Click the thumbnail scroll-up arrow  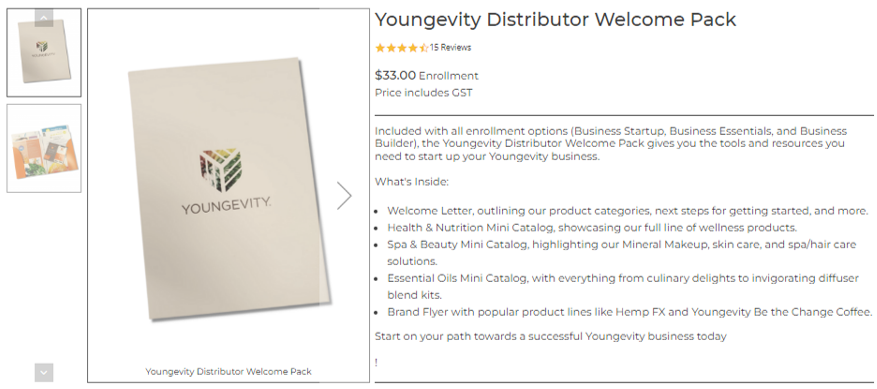point(44,18)
